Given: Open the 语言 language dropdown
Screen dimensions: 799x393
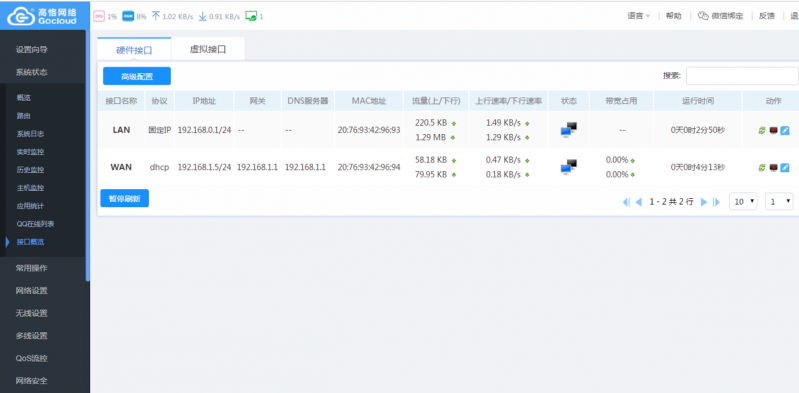Looking at the screenshot, I should (638, 16).
